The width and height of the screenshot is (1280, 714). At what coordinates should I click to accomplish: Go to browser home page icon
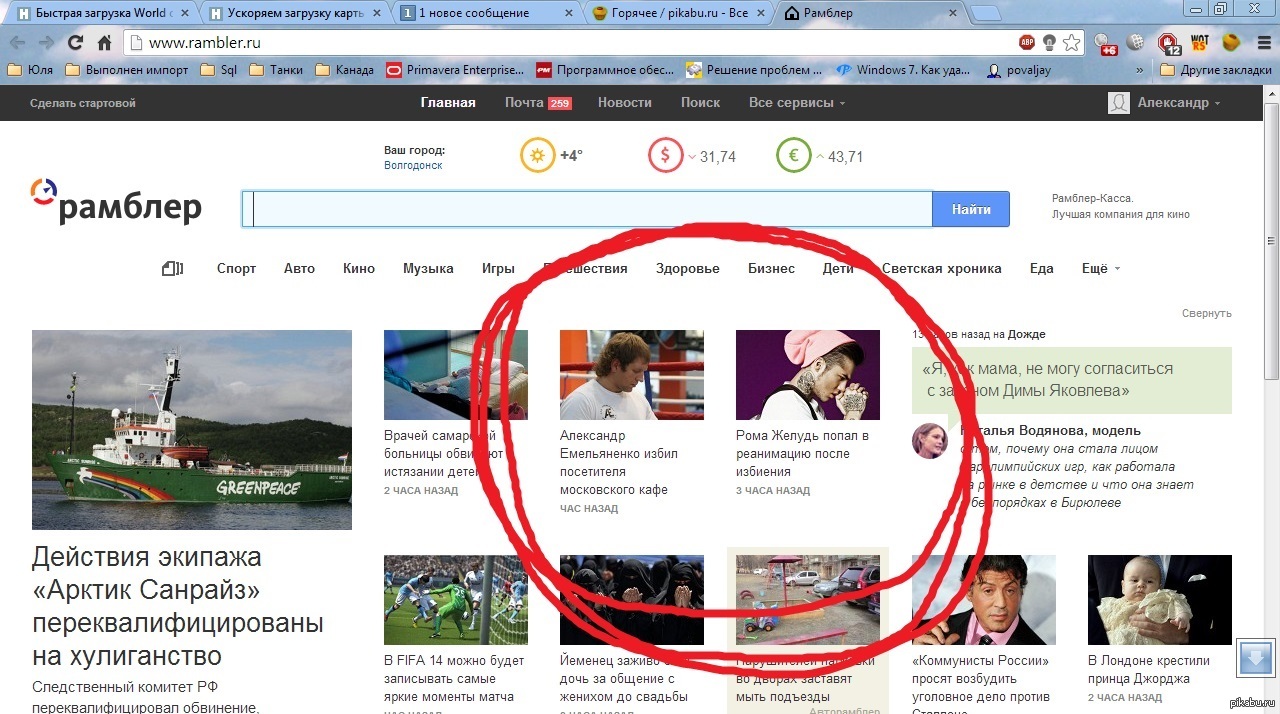coord(104,43)
